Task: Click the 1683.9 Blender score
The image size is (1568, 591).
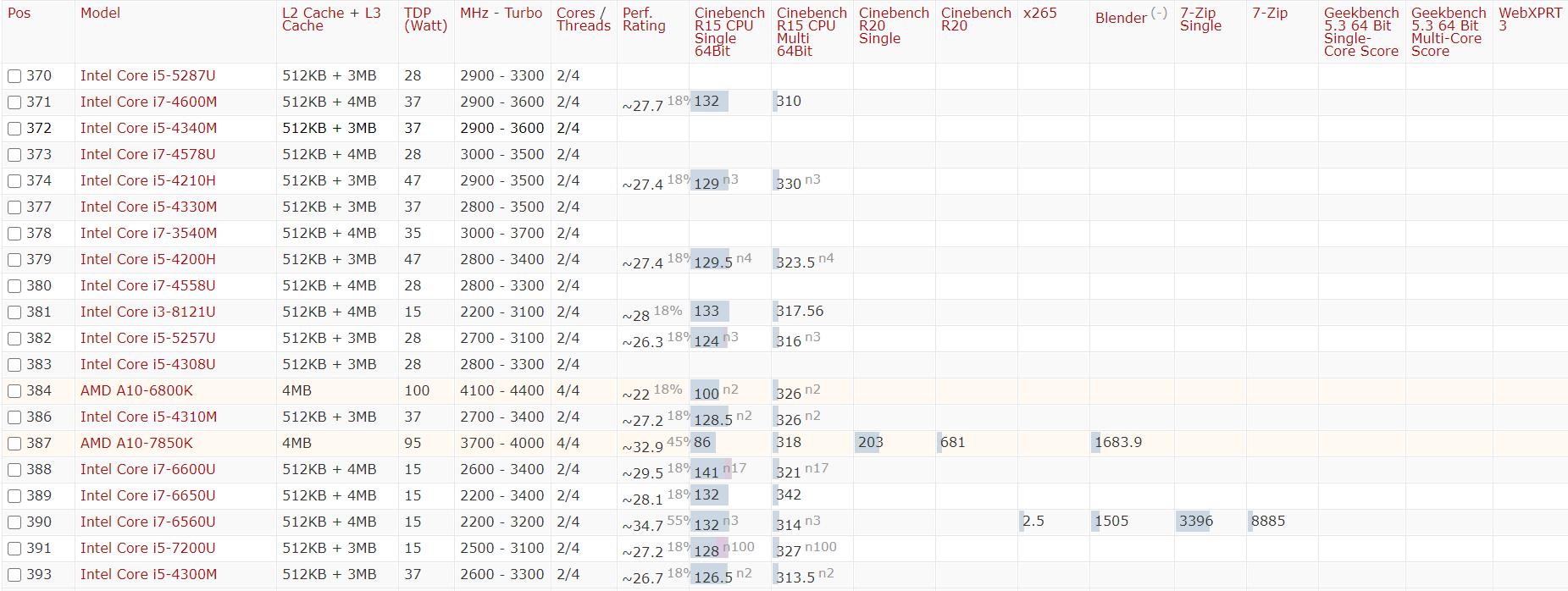Action: (1118, 442)
